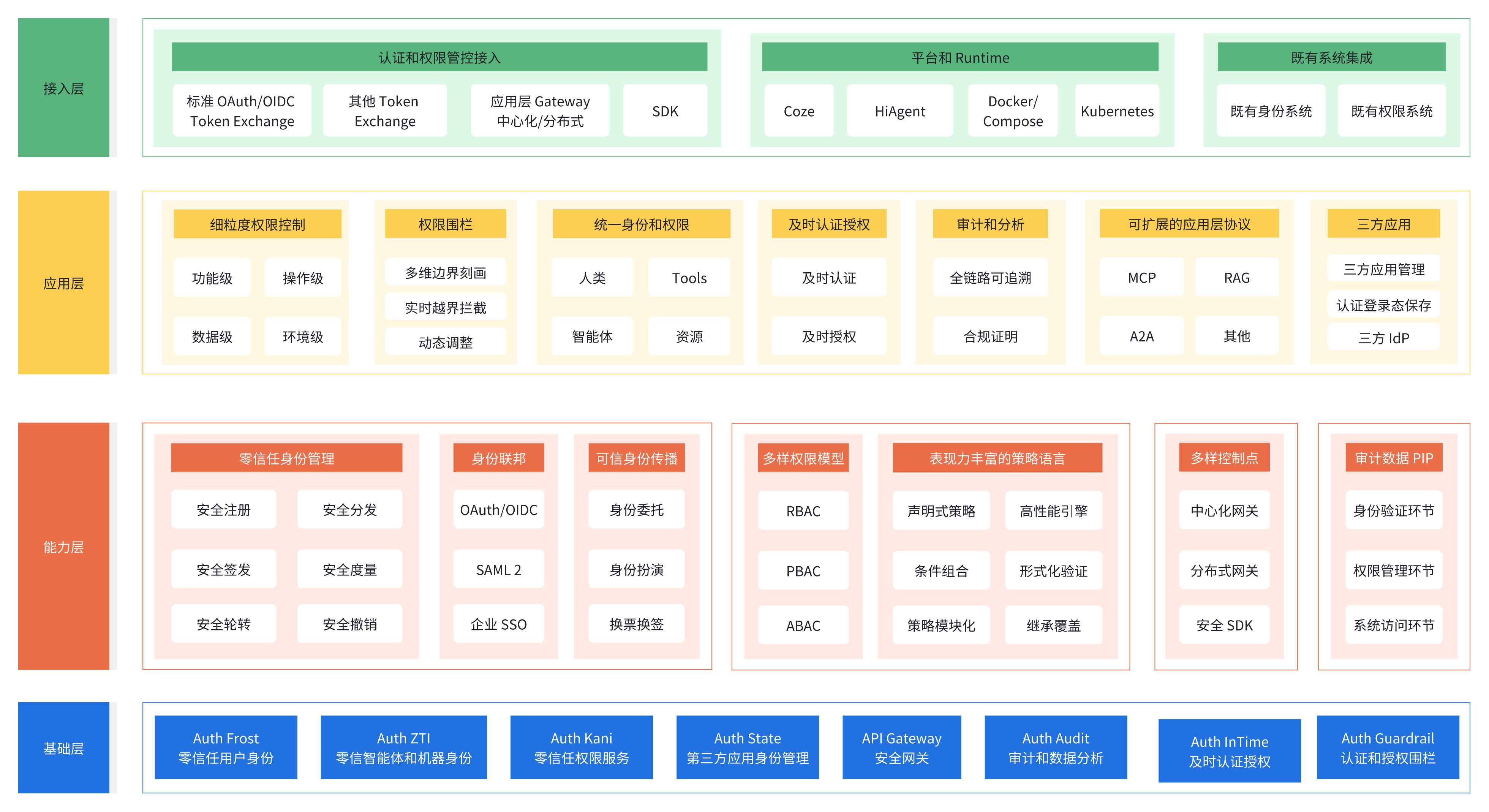Select the 基础层 blue layer label

63,748
